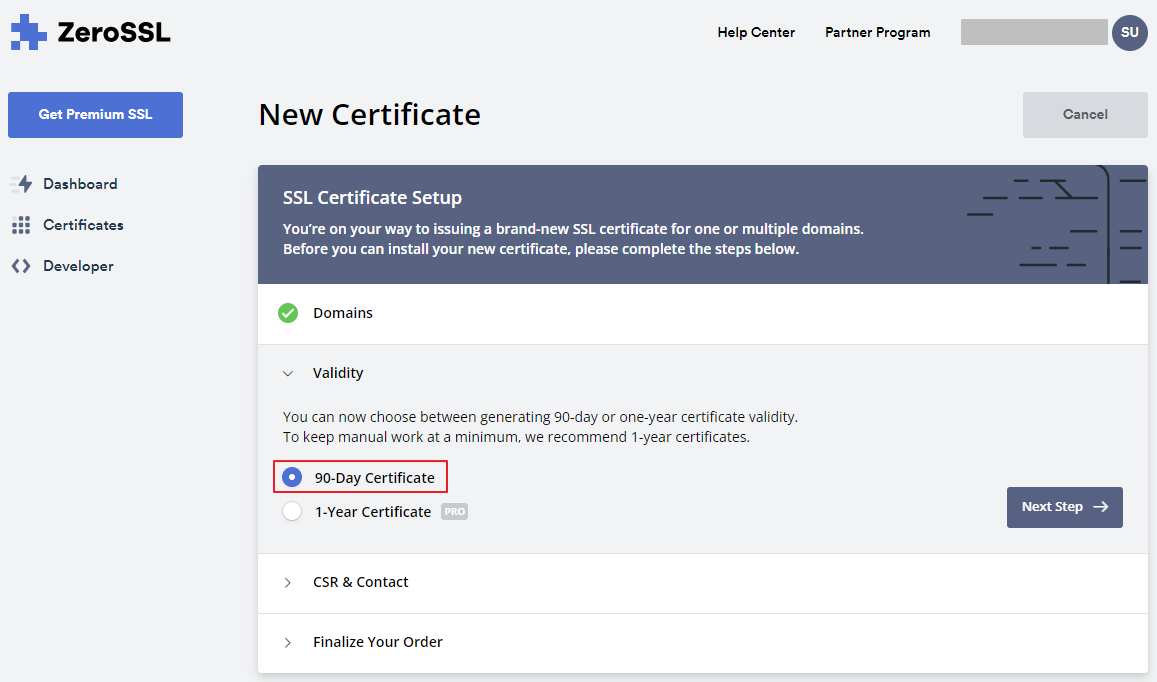Click the greyed-out account name field

coord(1034,32)
